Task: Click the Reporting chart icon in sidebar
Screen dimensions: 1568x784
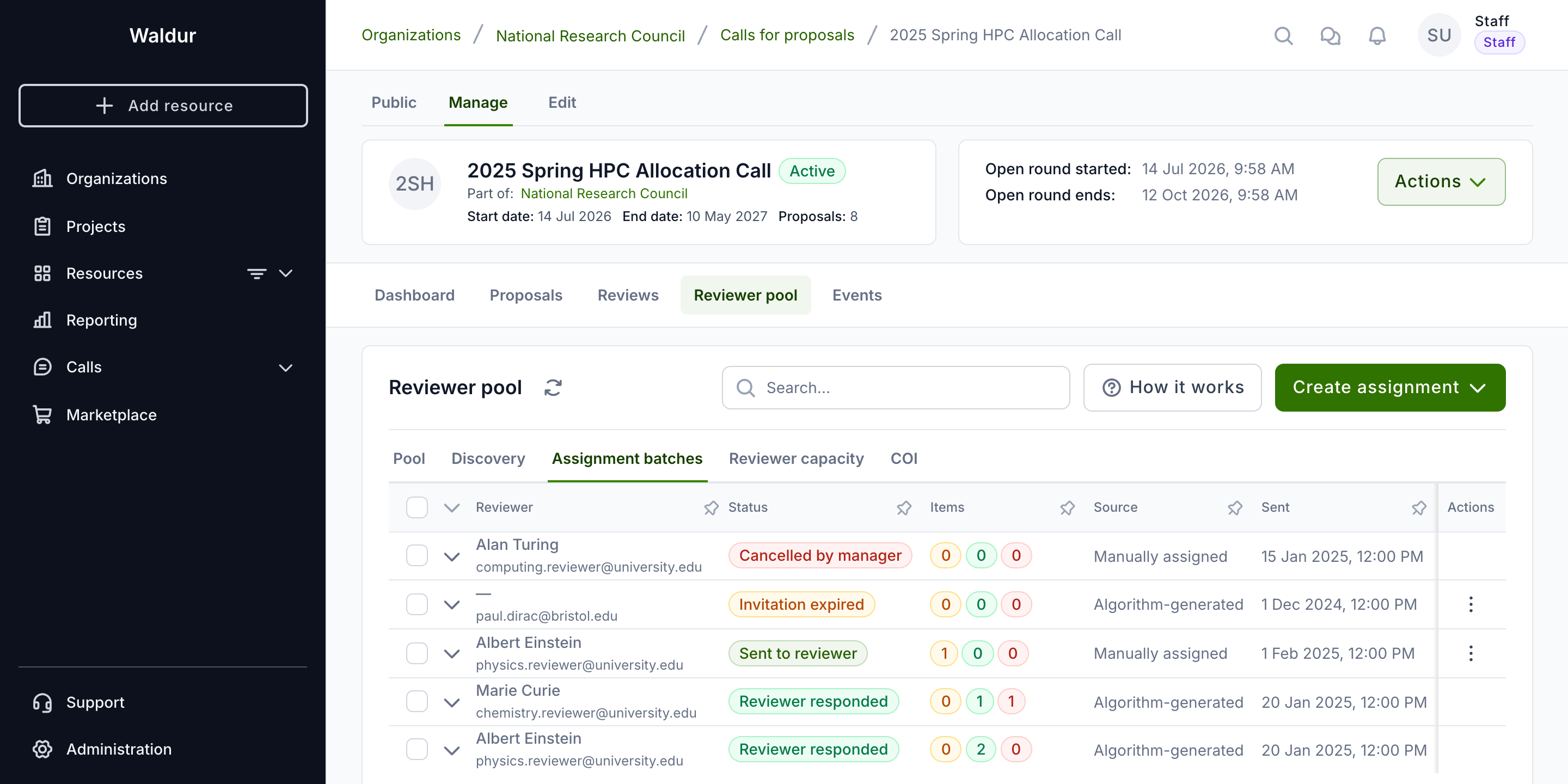Action: click(x=42, y=320)
